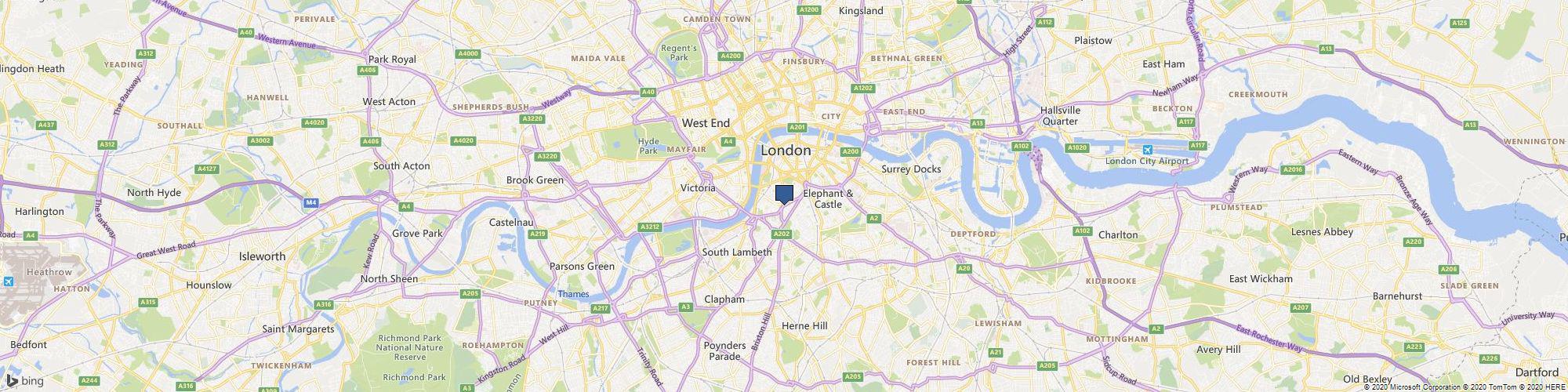Click the A40 road shield near Western Avenue

click(246, 32)
